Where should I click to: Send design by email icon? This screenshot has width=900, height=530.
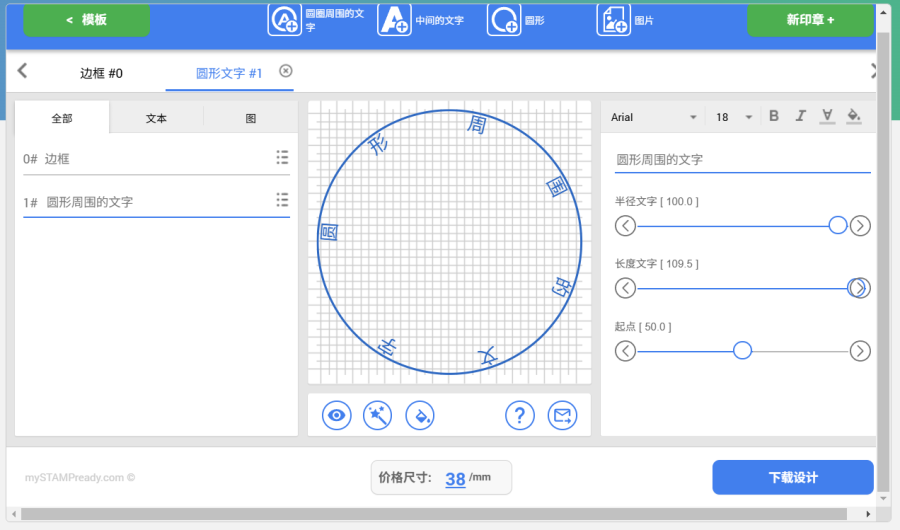[562, 415]
